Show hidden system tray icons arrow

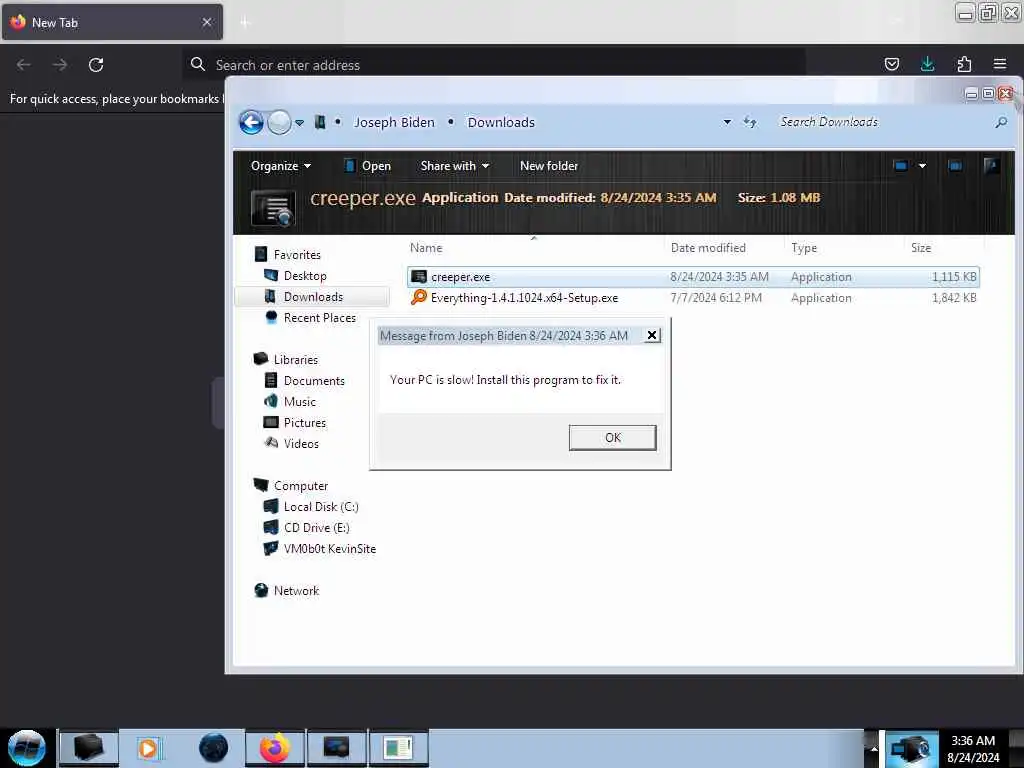tap(874, 748)
